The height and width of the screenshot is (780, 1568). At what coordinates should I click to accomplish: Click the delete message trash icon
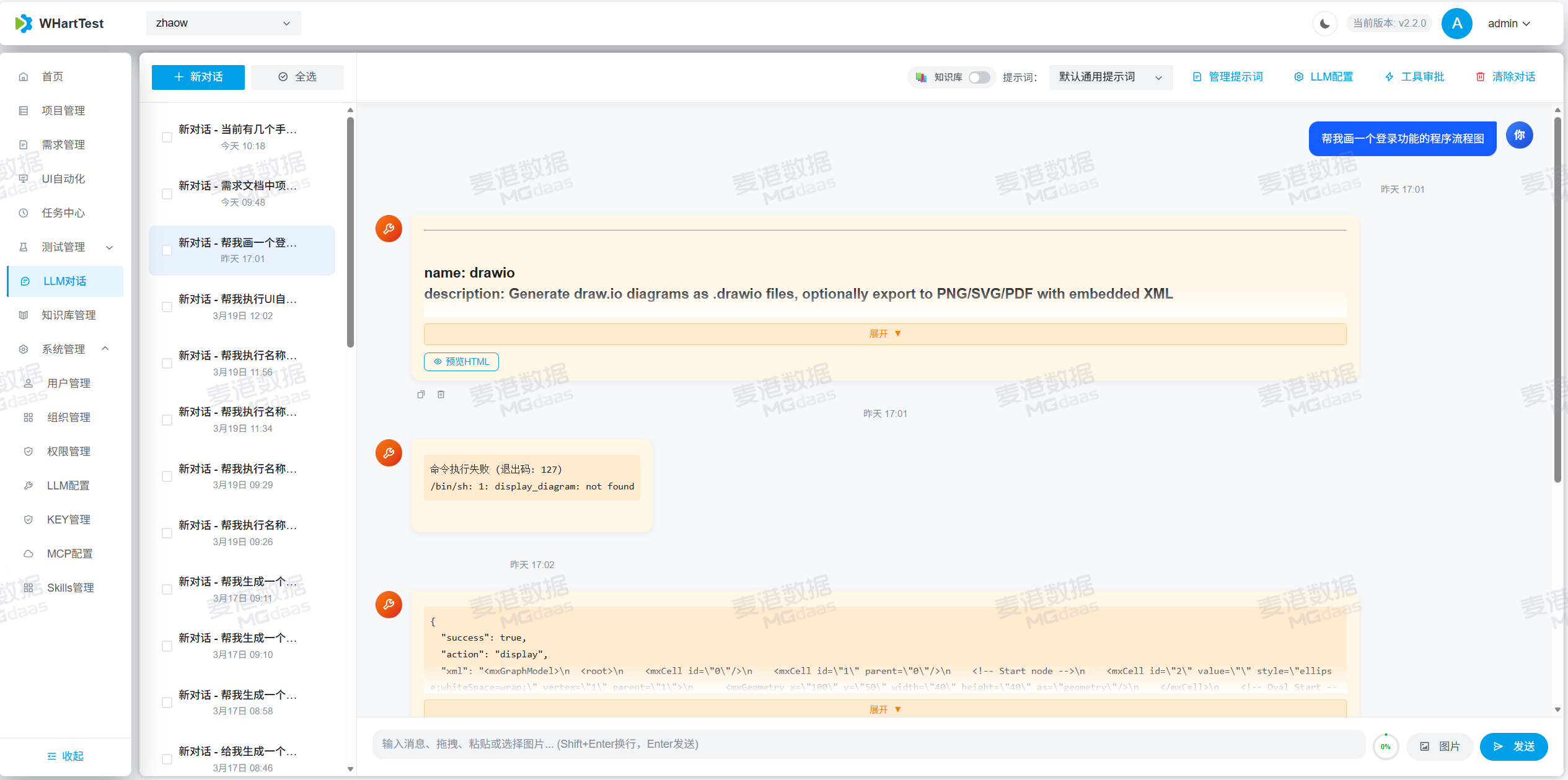pyautogui.click(x=441, y=395)
